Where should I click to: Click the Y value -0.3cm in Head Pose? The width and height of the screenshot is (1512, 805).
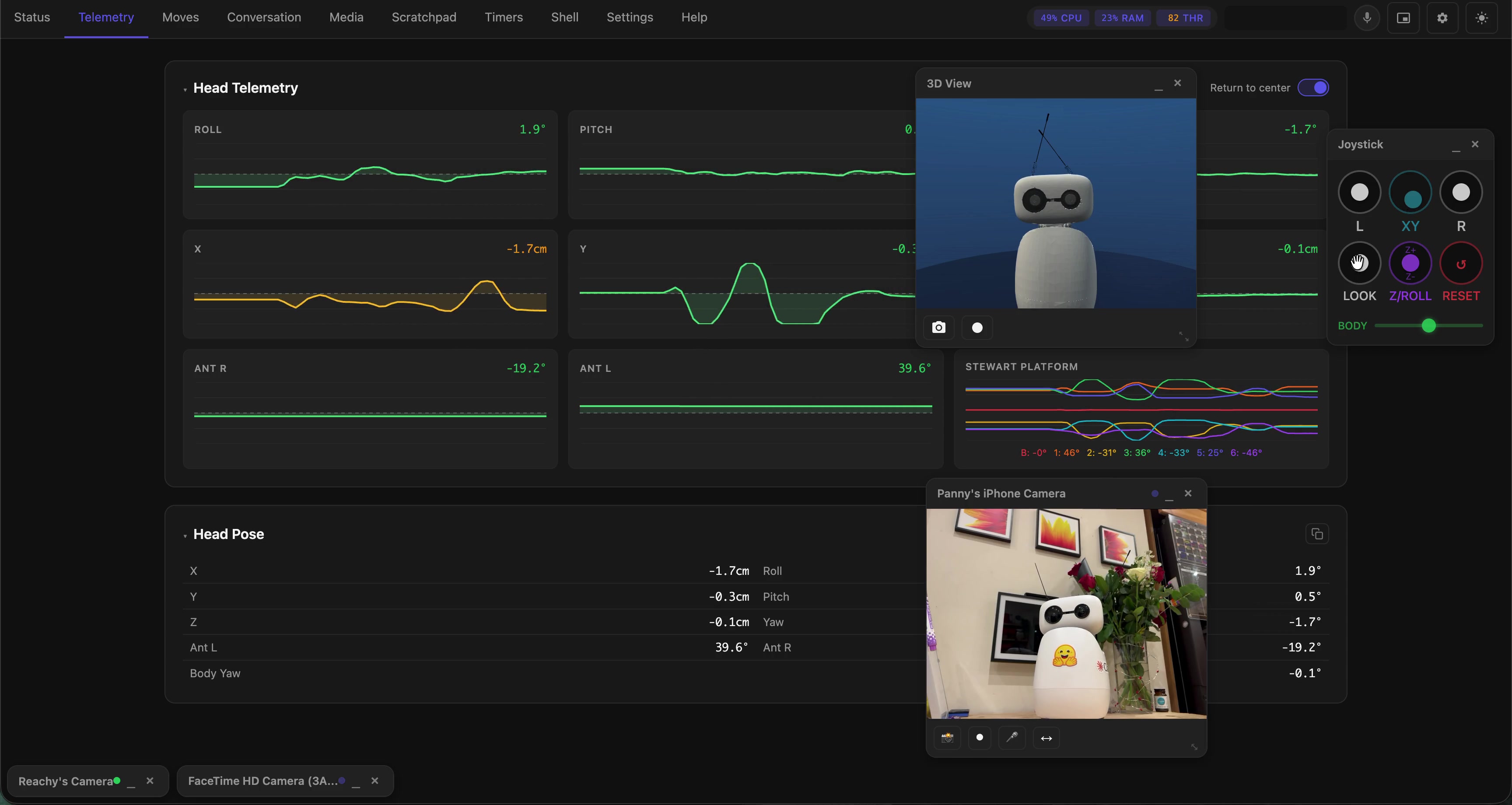tap(728, 597)
